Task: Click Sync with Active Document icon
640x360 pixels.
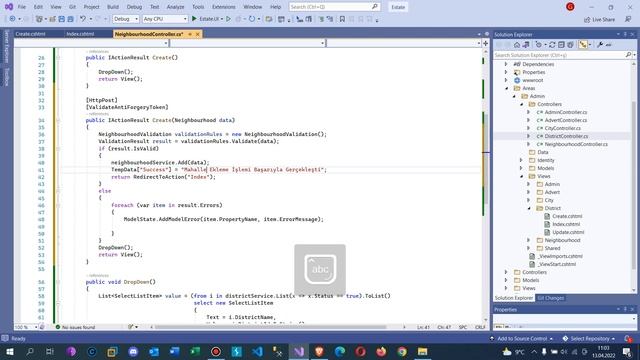Action: (552, 45)
